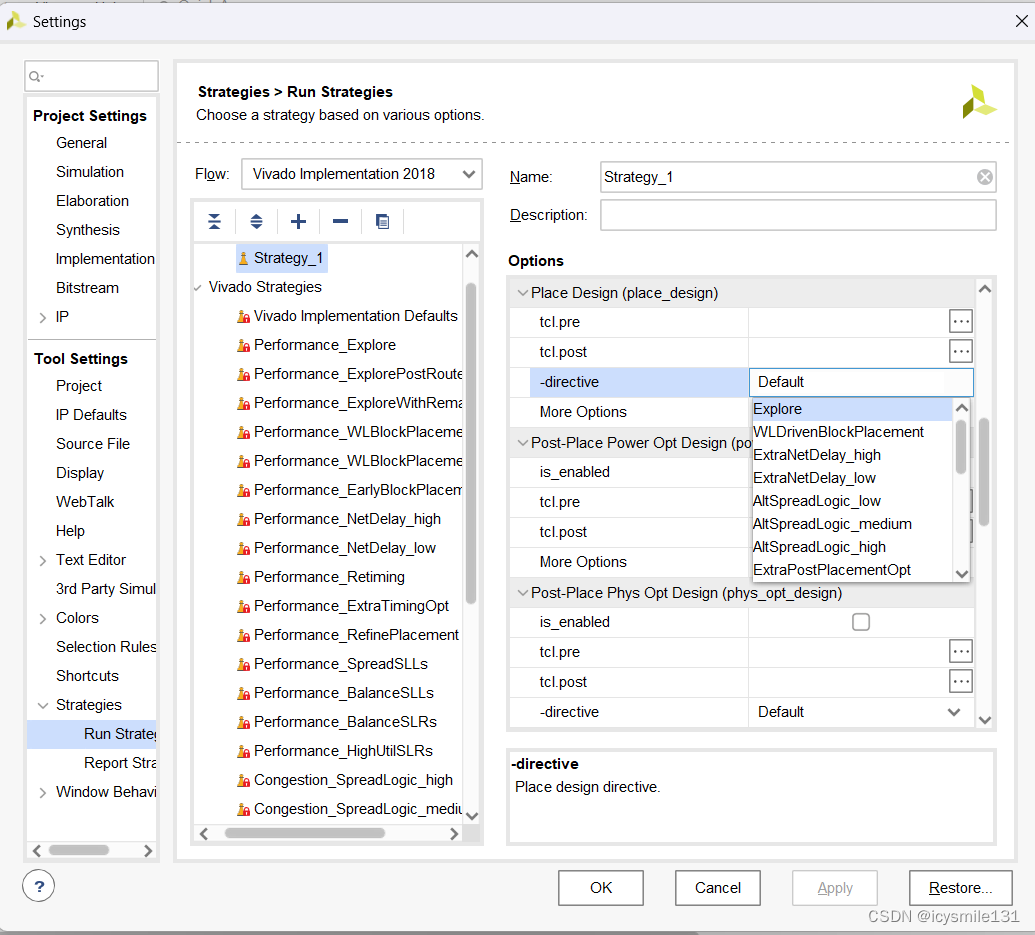Select Explore directive option
This screenshot has height=935, width=1035.
pyautogui.click(x=851, y=409)
